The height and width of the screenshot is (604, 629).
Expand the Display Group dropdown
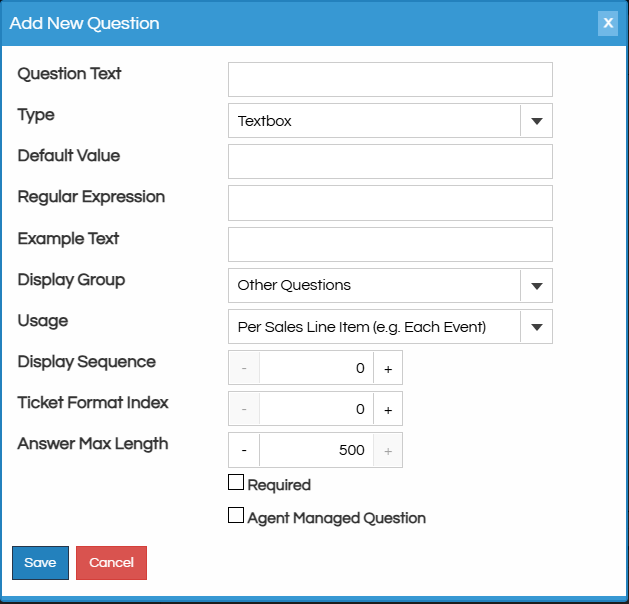pos(536,285)
